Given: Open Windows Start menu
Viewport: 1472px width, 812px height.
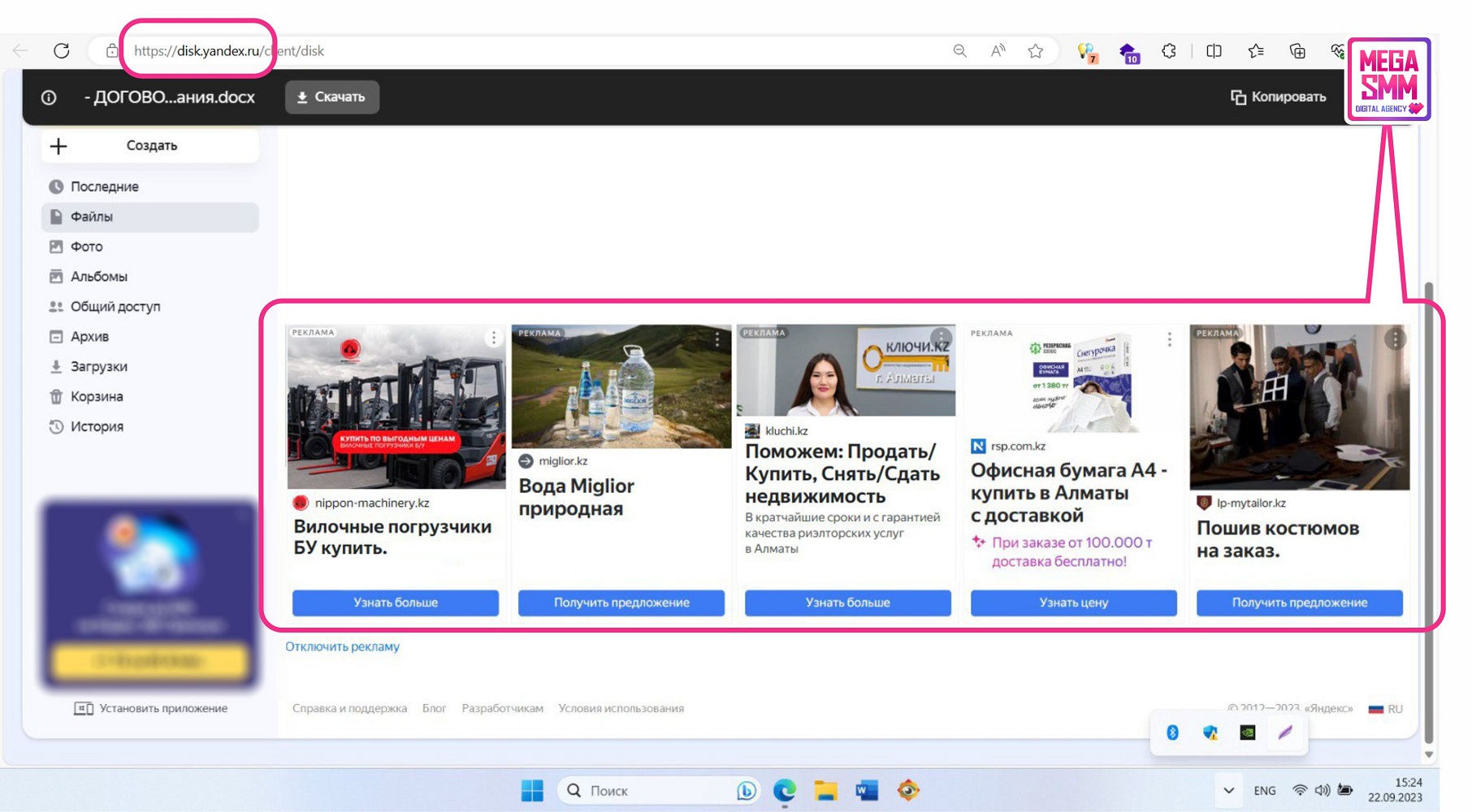Looking at the screenshot, I should pyautogui.click(x=532, y=791).
